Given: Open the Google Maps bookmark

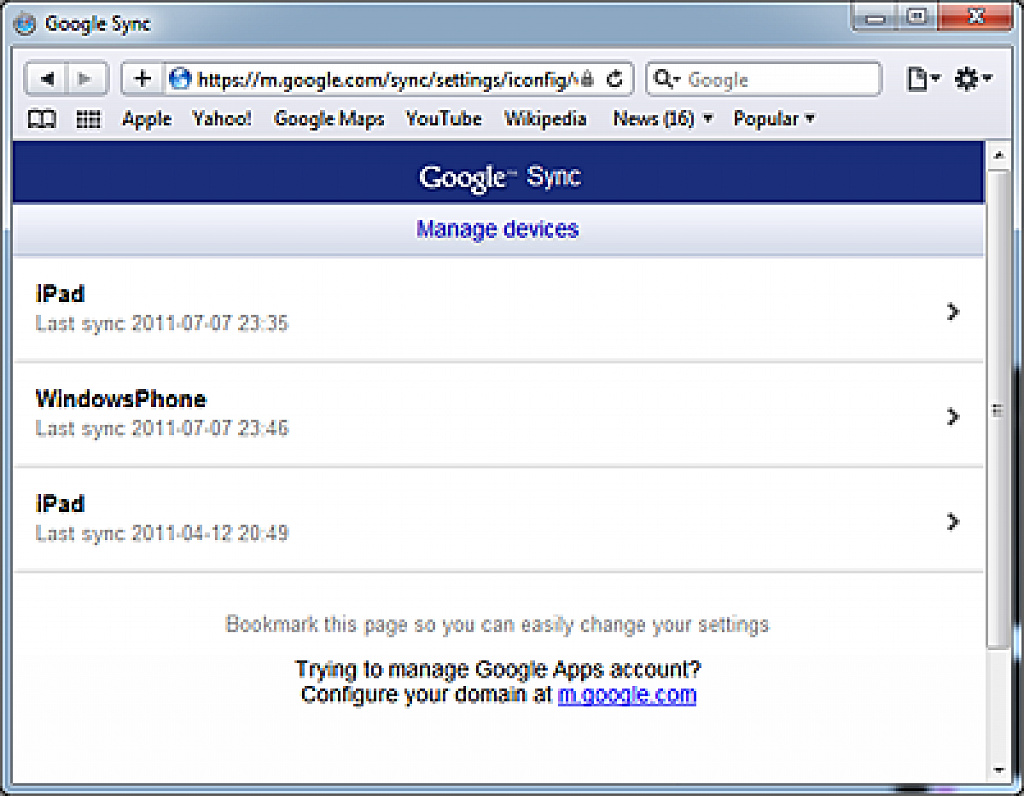Looking at the screenshot, I should coord(329,119).
